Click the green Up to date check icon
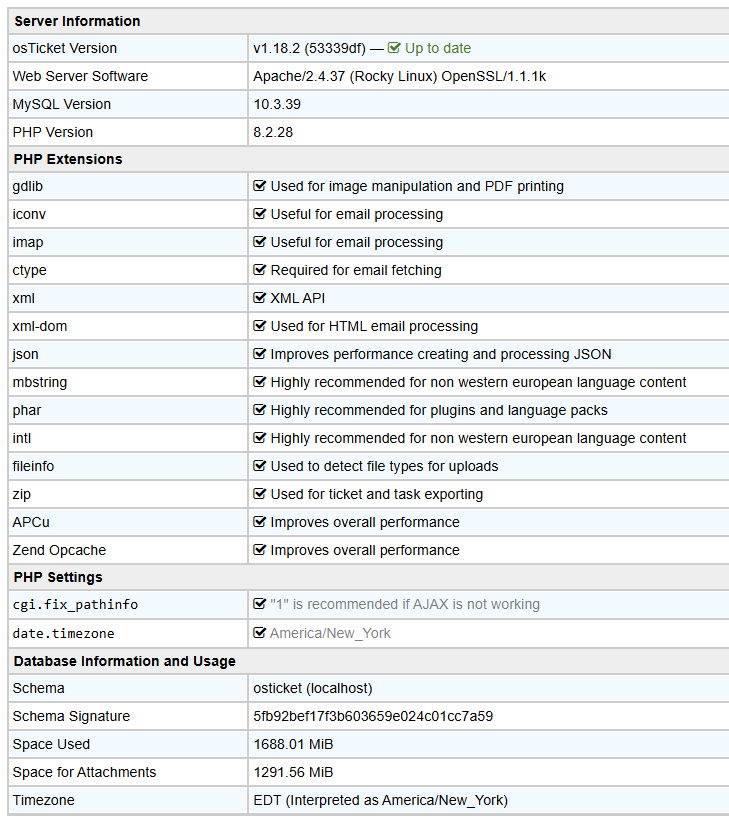This screenshot has width=729, height=835. coord(394,48)
